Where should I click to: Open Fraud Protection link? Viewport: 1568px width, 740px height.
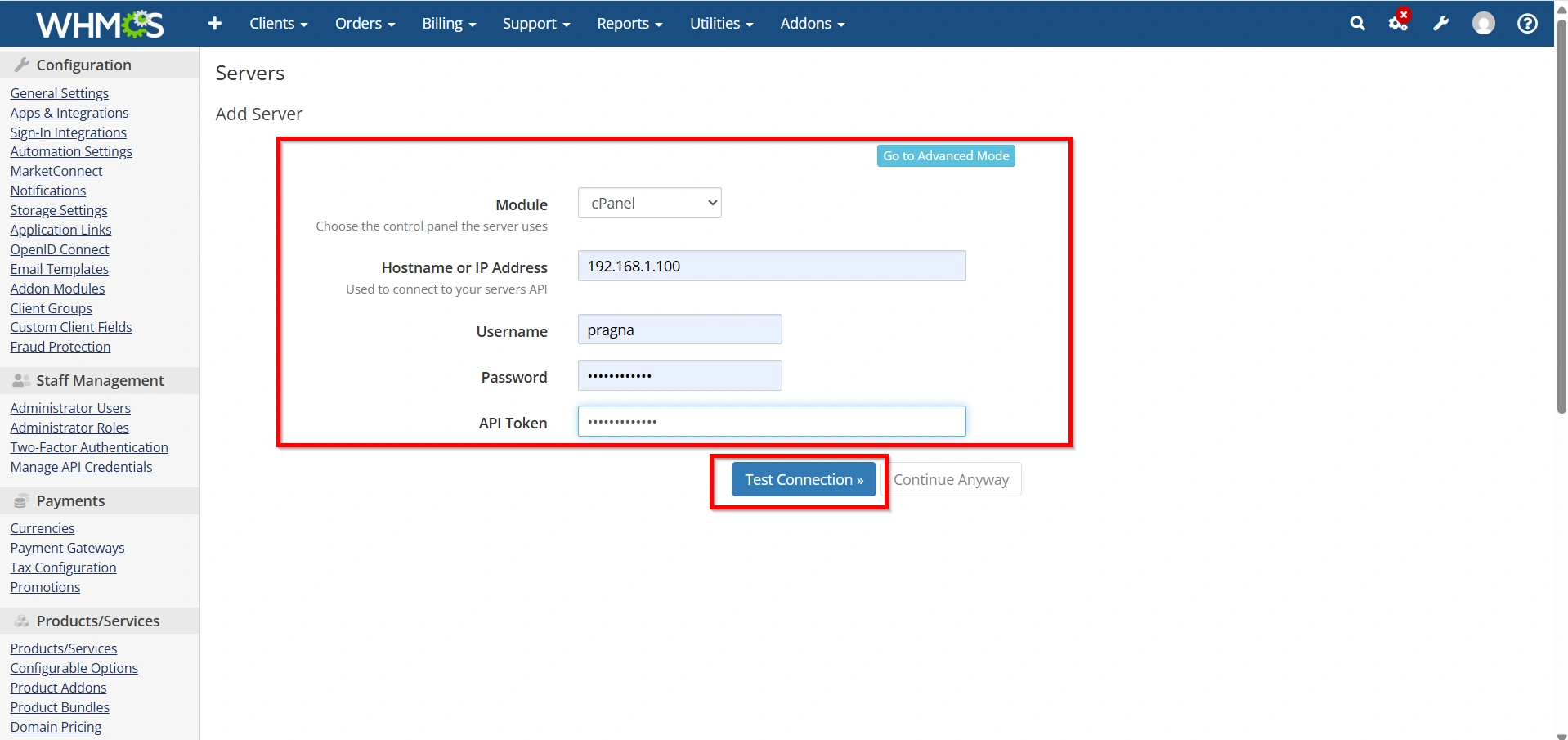tap(60, 347)
